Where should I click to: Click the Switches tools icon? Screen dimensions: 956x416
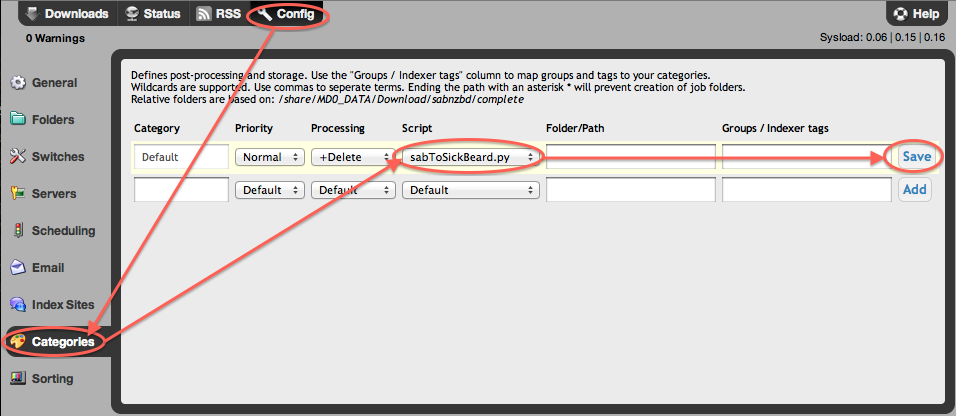tap(19, 157)
